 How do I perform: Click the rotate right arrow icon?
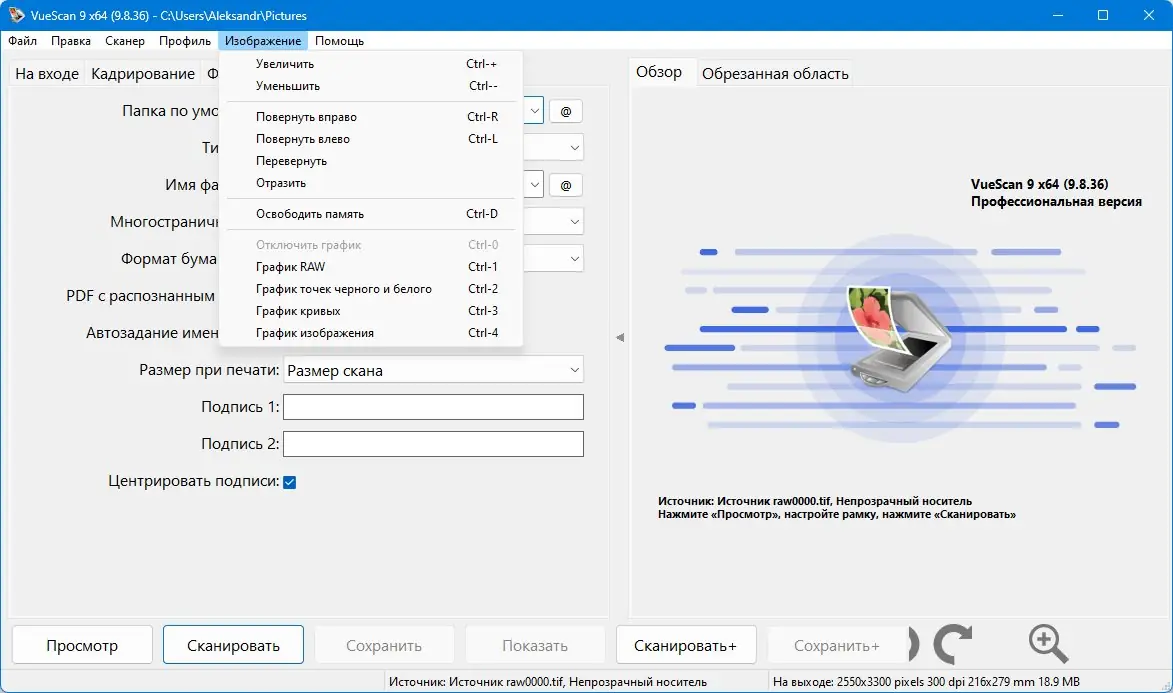point(952,644)
